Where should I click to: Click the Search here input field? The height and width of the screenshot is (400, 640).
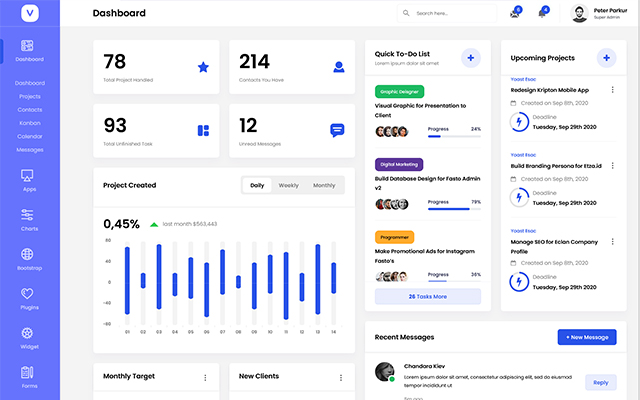450,13
